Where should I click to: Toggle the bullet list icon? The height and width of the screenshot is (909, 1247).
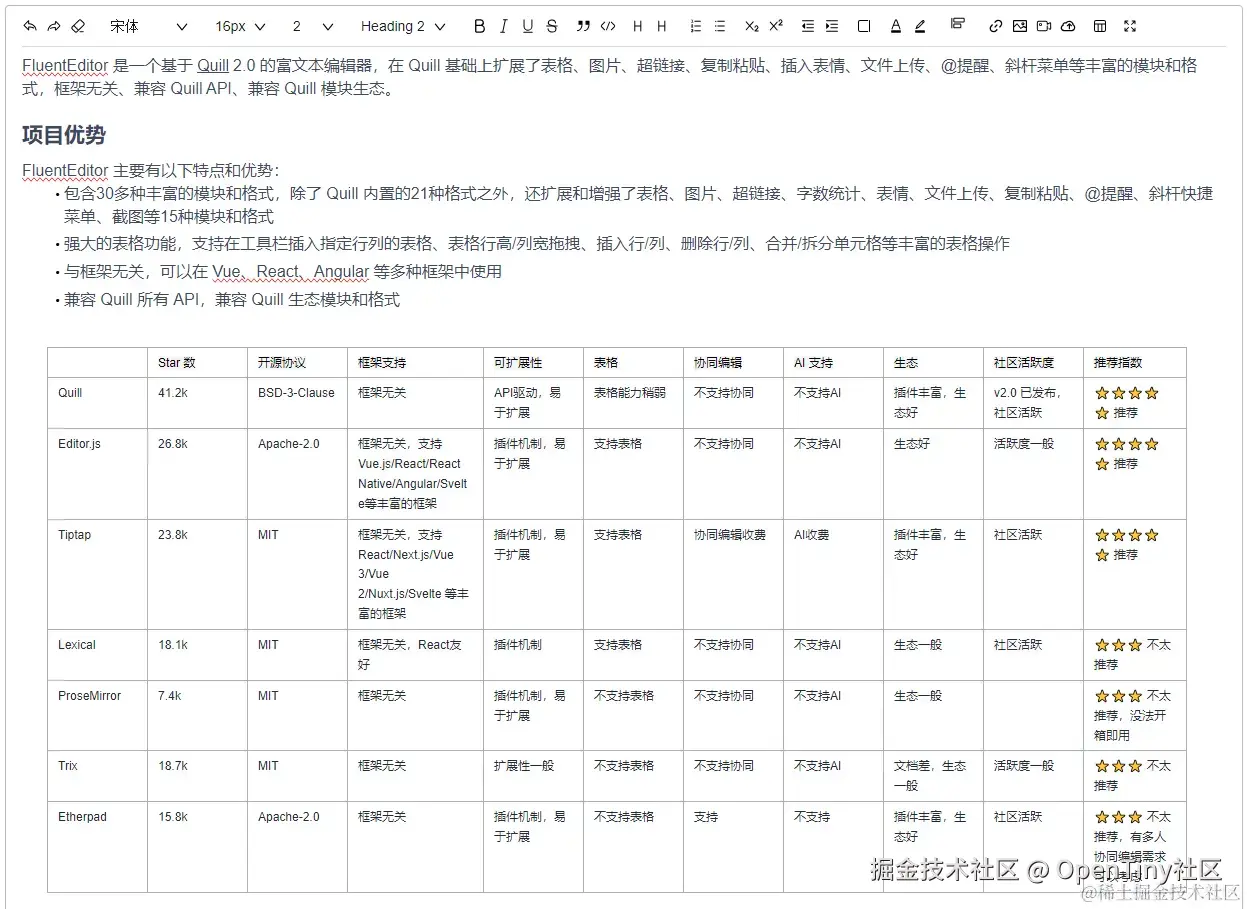(x=720, y=26)
